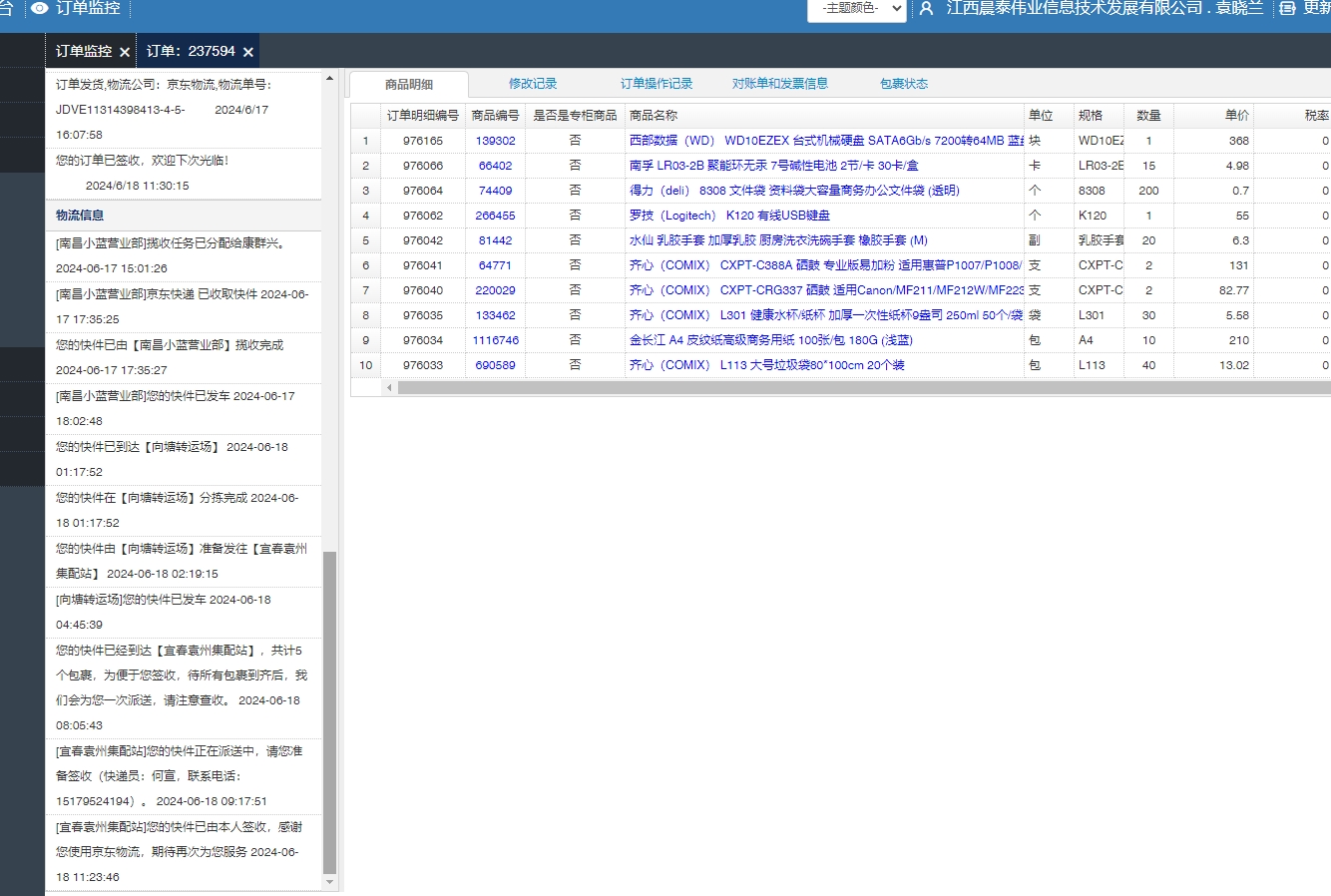Screen dimensions: 1331x896
Task: Click order detail number 976165
Action: tap(423, 141)
